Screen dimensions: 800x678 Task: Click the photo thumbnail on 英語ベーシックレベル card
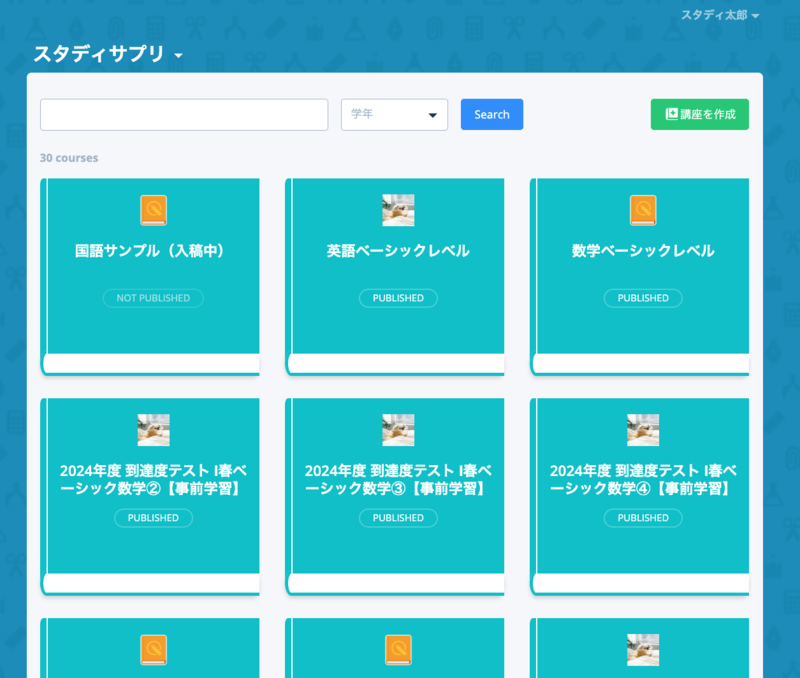click(398, 210)
